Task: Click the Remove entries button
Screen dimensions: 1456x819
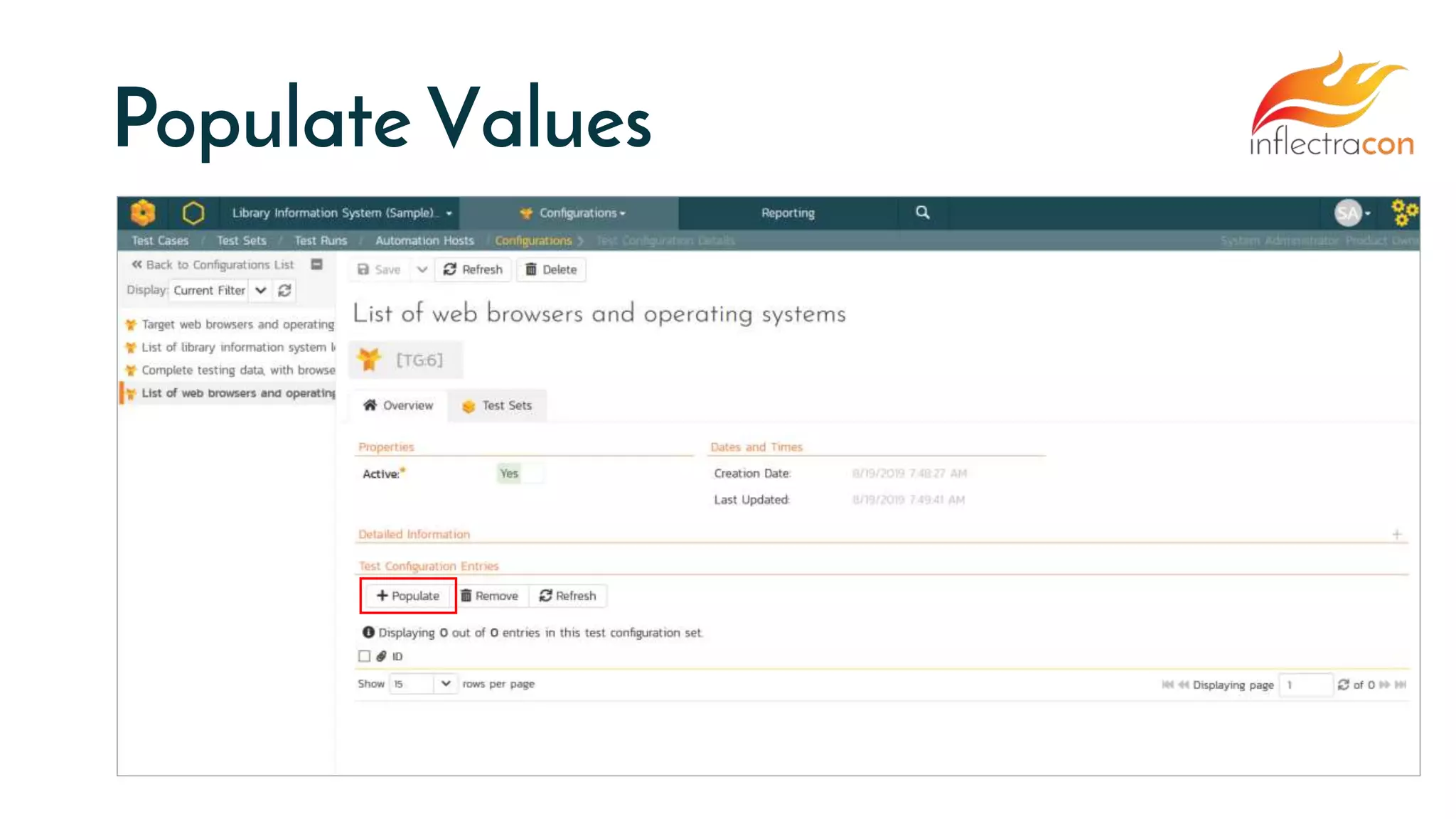Action: point(489,596)
